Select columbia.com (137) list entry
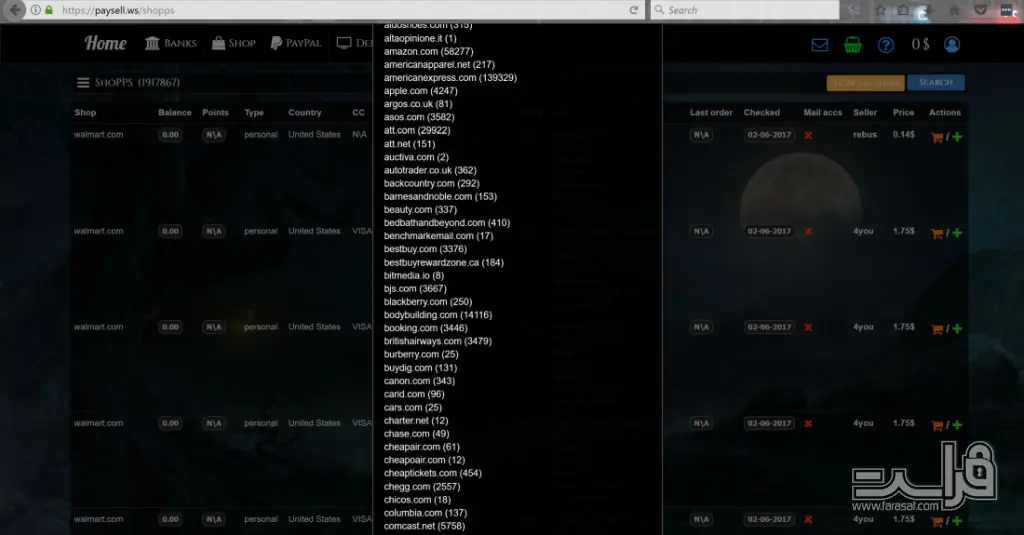Screen dimensions: 1024x535 point(425,513)
